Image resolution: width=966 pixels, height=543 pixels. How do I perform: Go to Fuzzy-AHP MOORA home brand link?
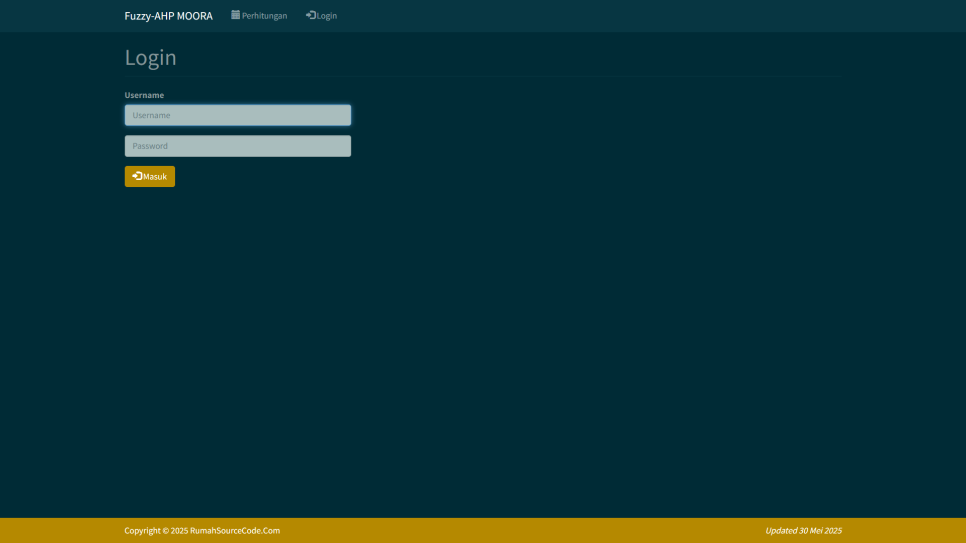[x=168, y=16]
